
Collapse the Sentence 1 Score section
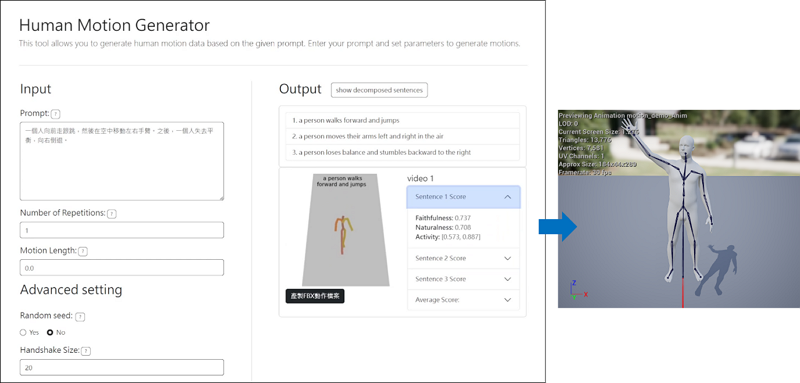[463, 197]
